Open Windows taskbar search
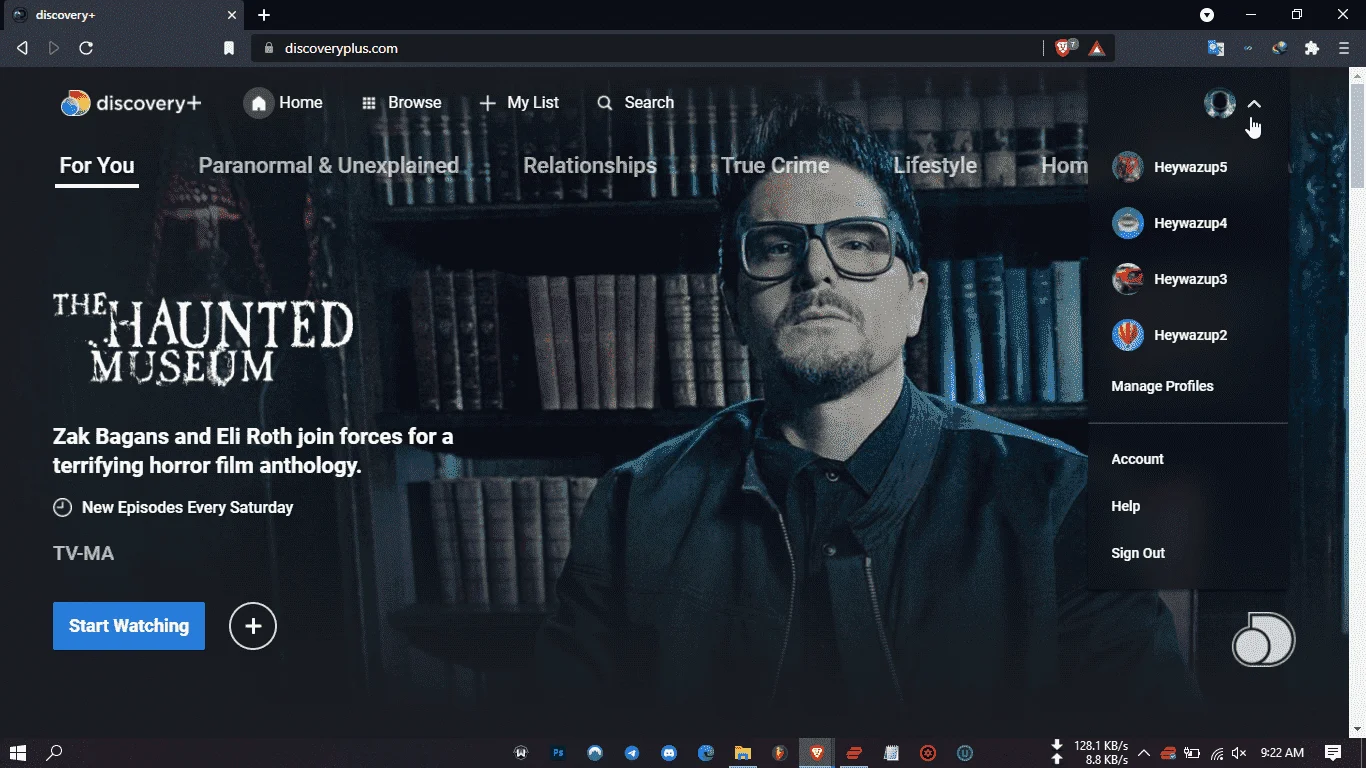Screen dimensions: 1366x768 point(55,753)
